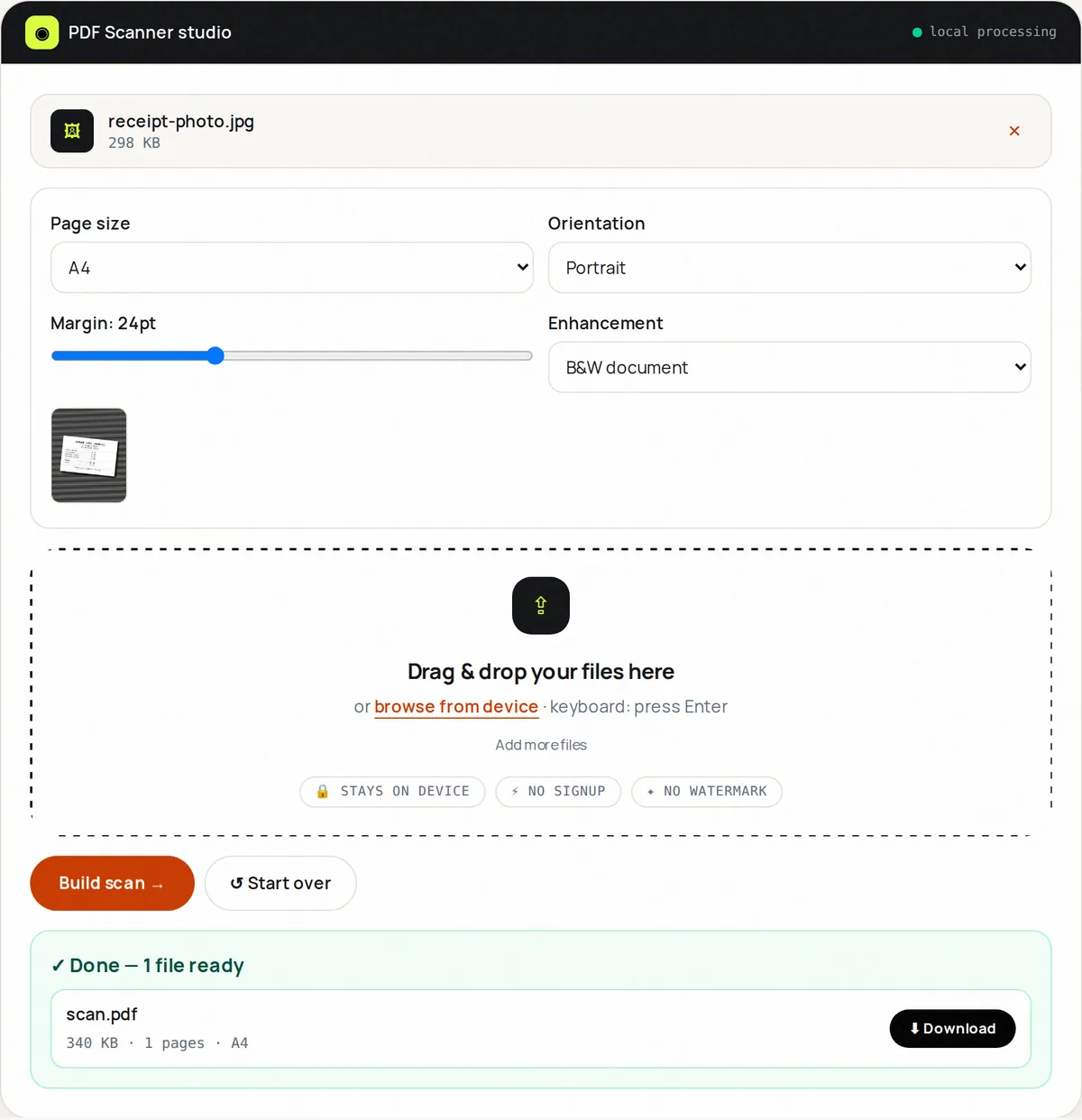
Task: Click the STAYS ON DEVICE badge
Action: [392, 792]
